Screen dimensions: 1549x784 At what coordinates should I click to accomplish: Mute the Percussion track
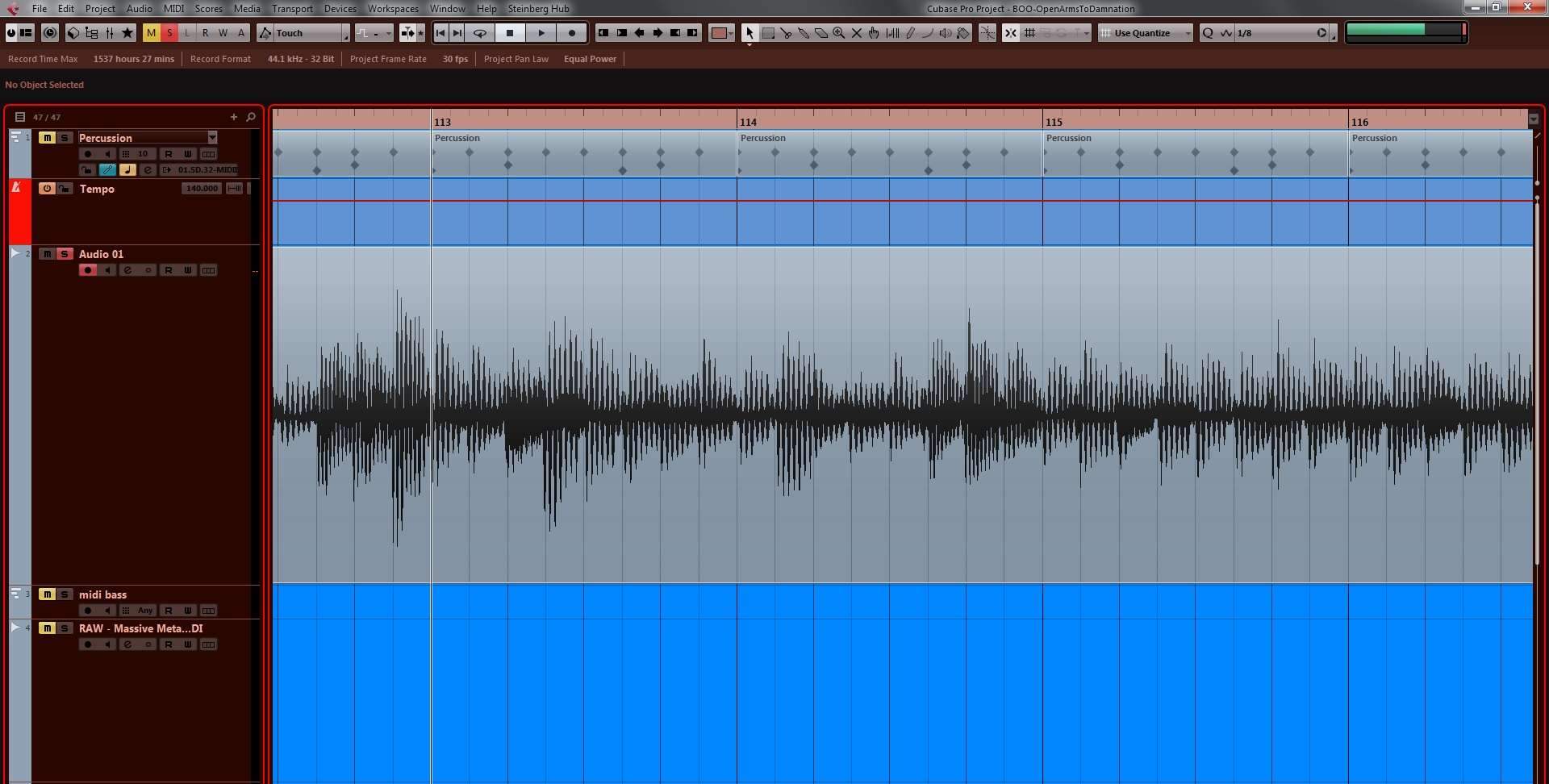click(47, 138)
